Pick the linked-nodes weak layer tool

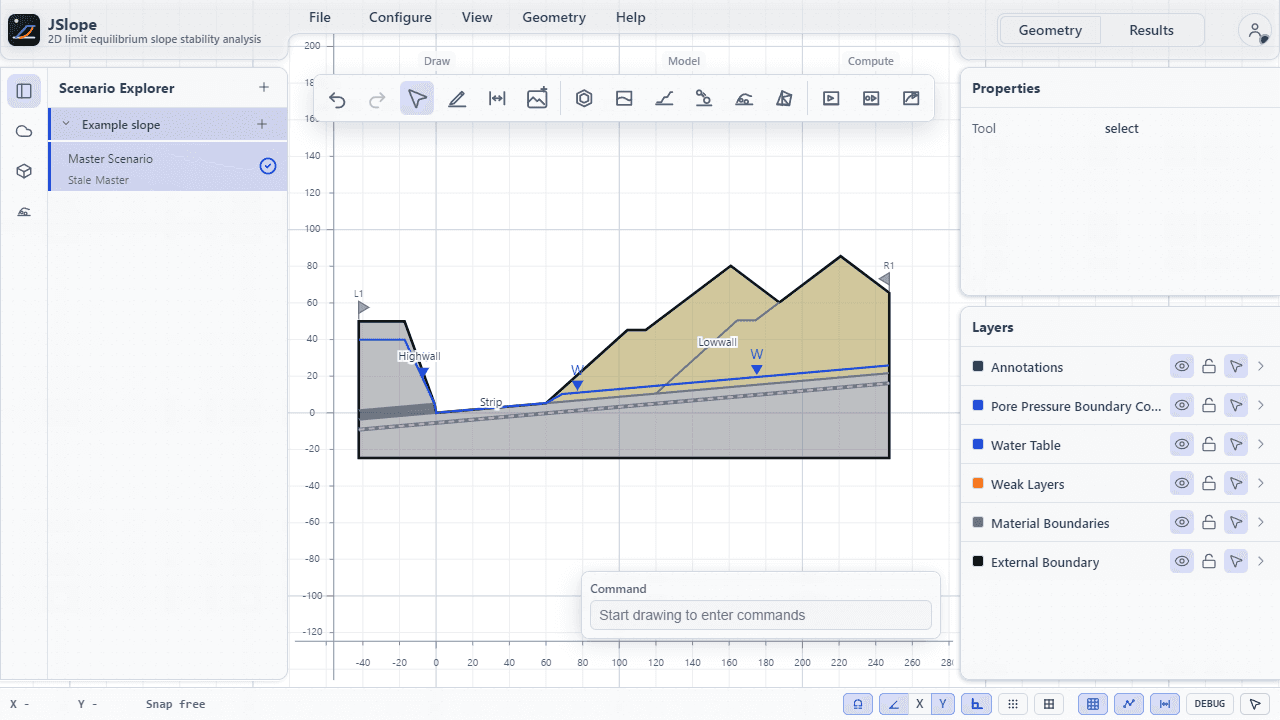coord(704,99)
